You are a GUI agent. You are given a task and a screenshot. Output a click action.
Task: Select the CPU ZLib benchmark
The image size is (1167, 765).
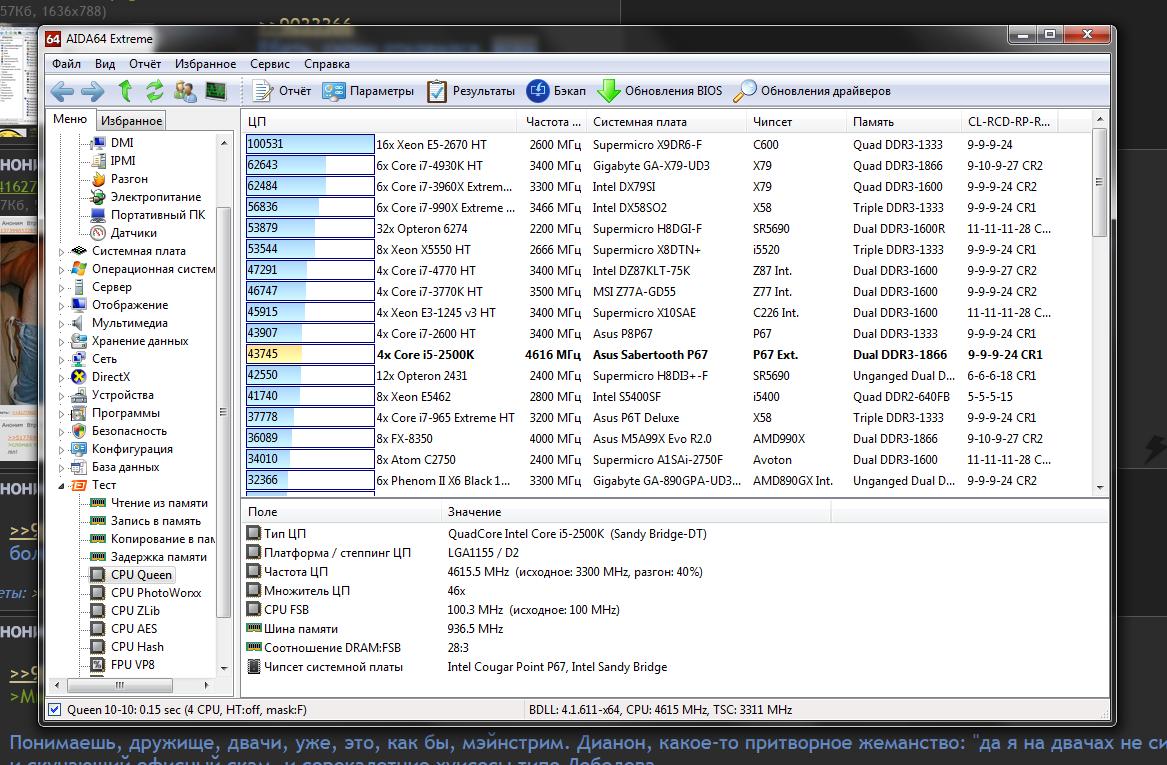click(x=135, y=610)
